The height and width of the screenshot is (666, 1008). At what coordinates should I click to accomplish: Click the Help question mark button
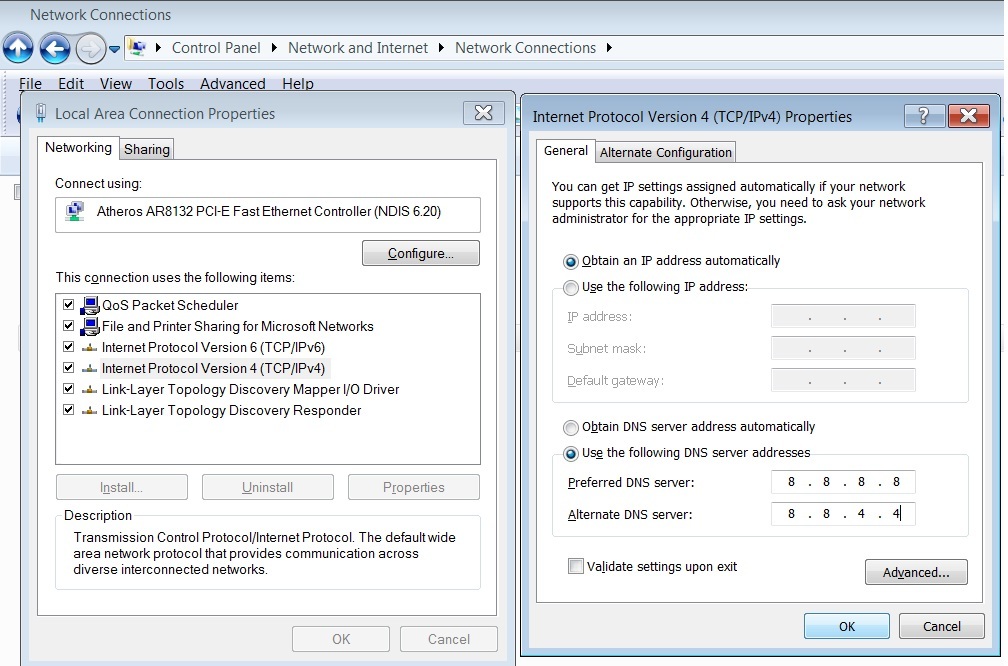click(924, 116)
